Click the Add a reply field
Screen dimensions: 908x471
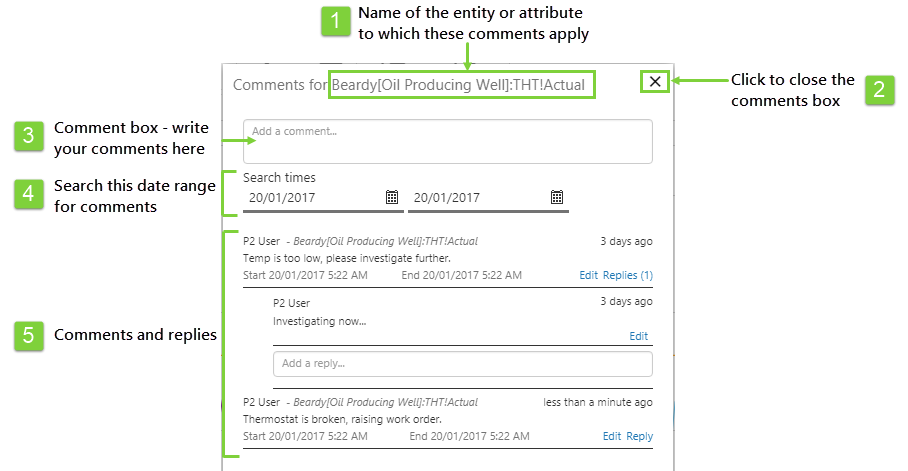(462, 363)
